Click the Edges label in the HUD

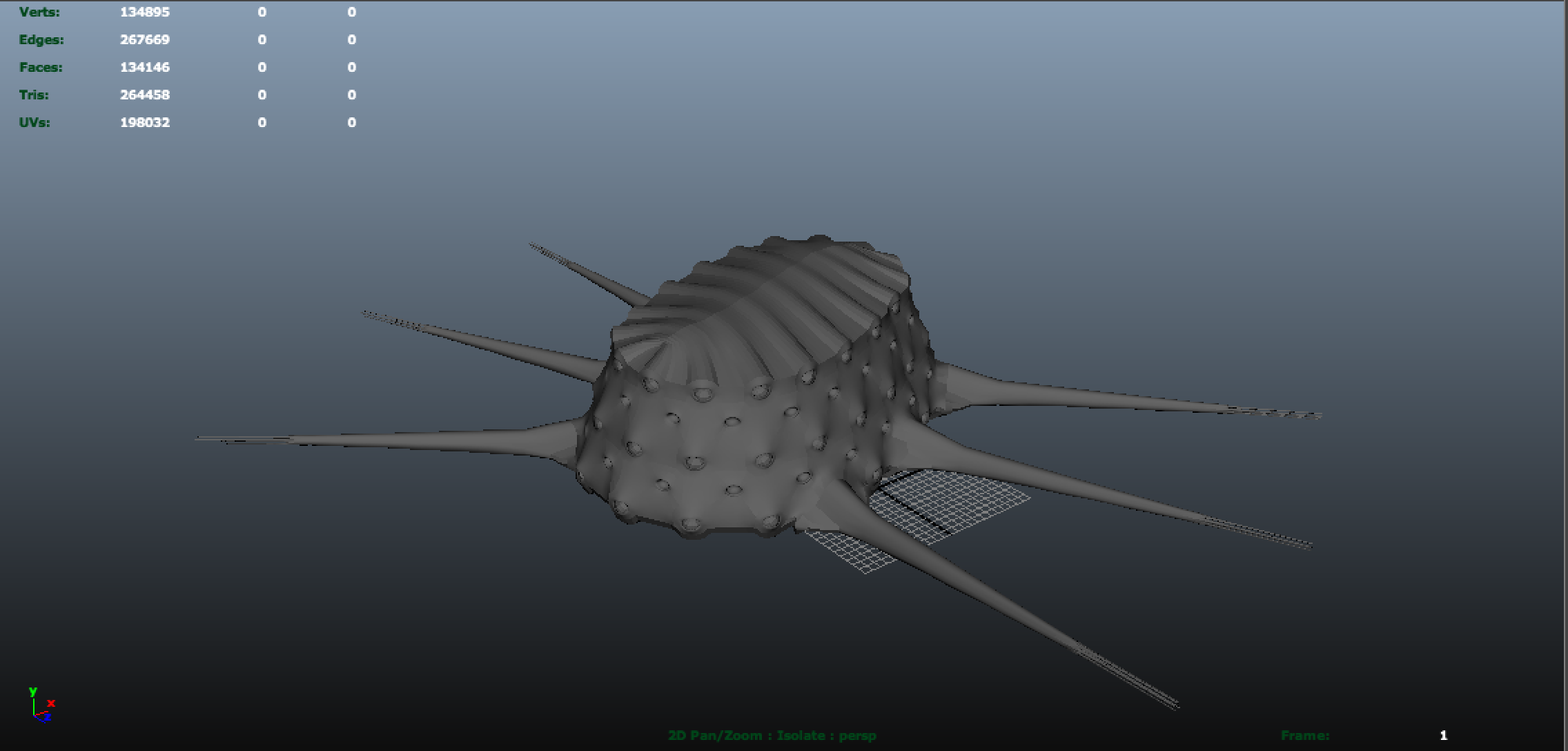point(41,40)
